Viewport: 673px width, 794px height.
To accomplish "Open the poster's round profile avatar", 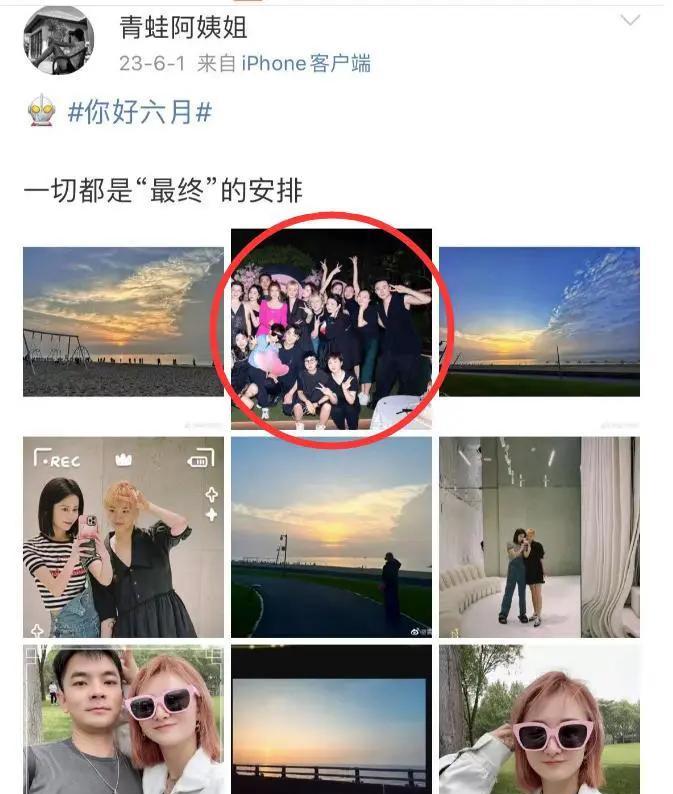I will 58,41.
